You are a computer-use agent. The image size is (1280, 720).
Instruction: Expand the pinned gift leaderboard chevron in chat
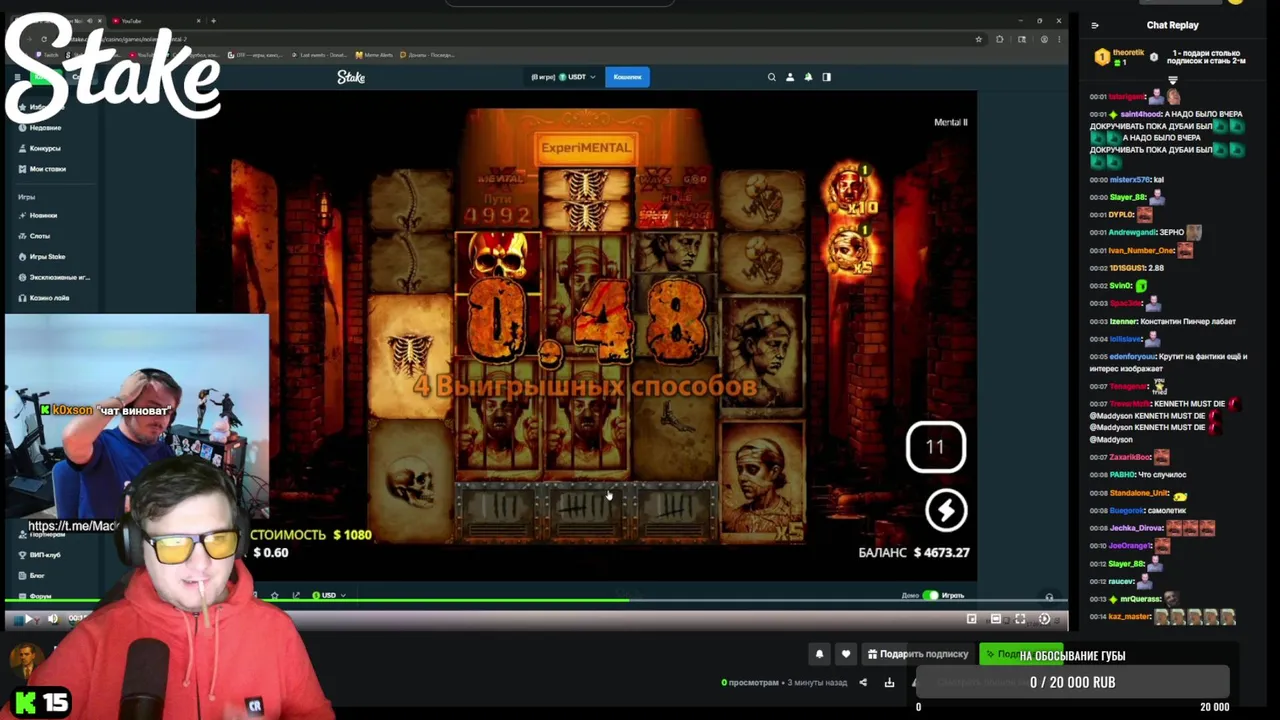[1173, 80]
